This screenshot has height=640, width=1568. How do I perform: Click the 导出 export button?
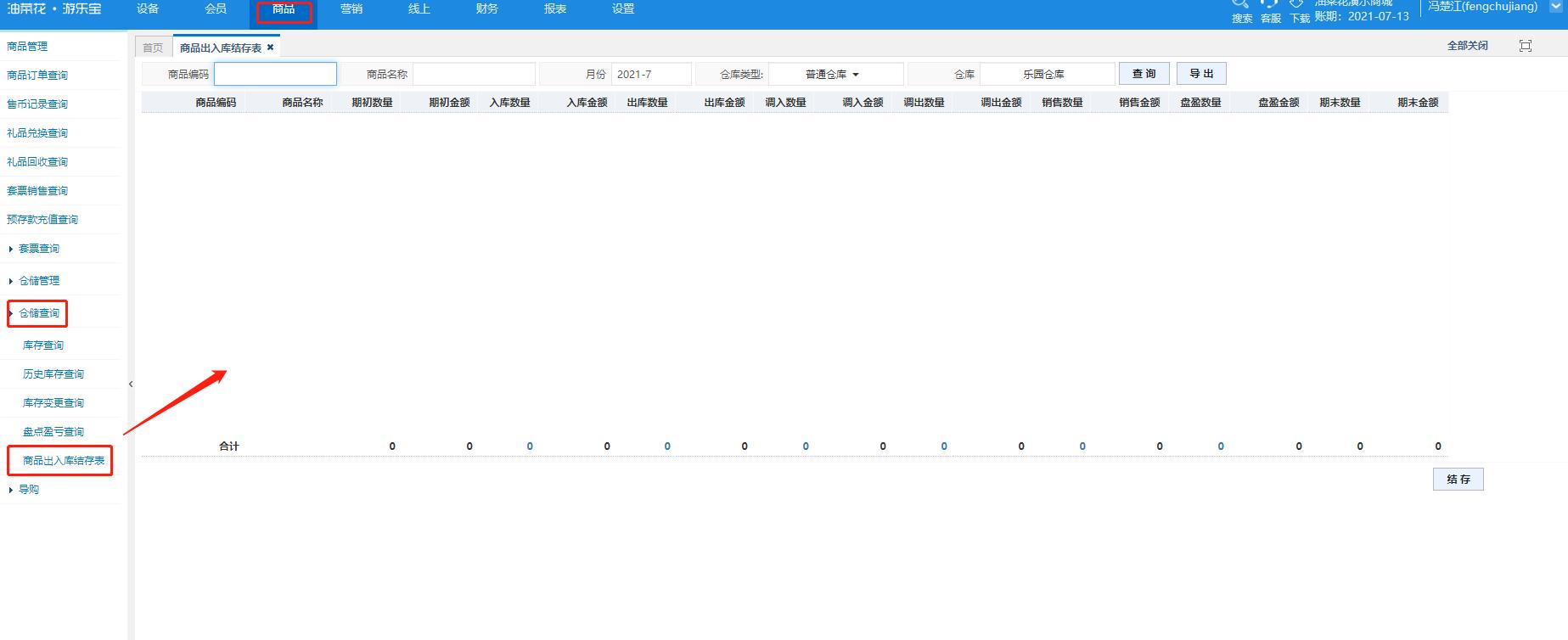pyautogui.click(x=1201, y=74)
